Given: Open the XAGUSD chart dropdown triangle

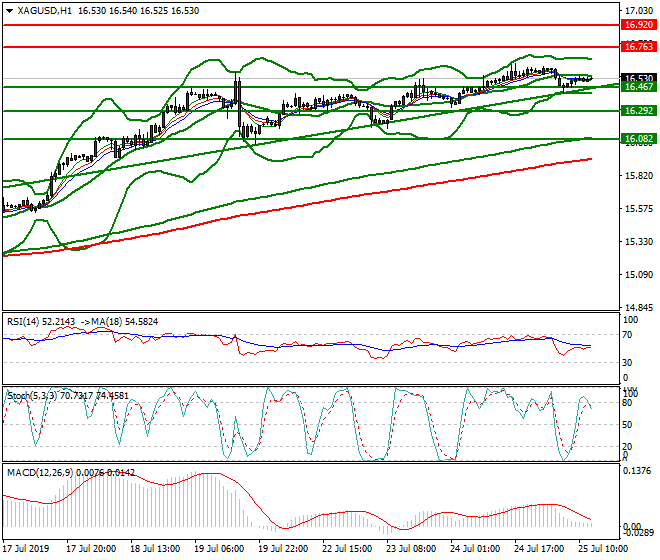Looking at the screenshot, I should pyautogui.click(x=9, y=11).
